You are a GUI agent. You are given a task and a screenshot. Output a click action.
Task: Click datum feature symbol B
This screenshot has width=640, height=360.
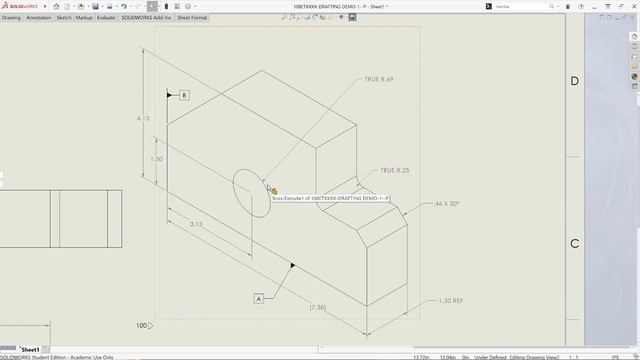tap(184, 95)
